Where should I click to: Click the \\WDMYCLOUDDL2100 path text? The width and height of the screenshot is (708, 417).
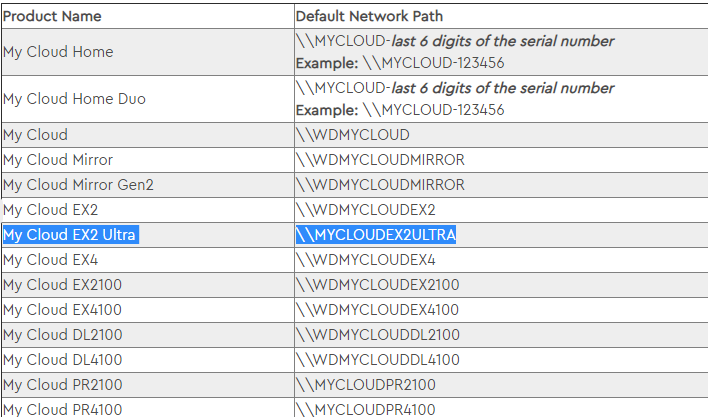(377, 335)
